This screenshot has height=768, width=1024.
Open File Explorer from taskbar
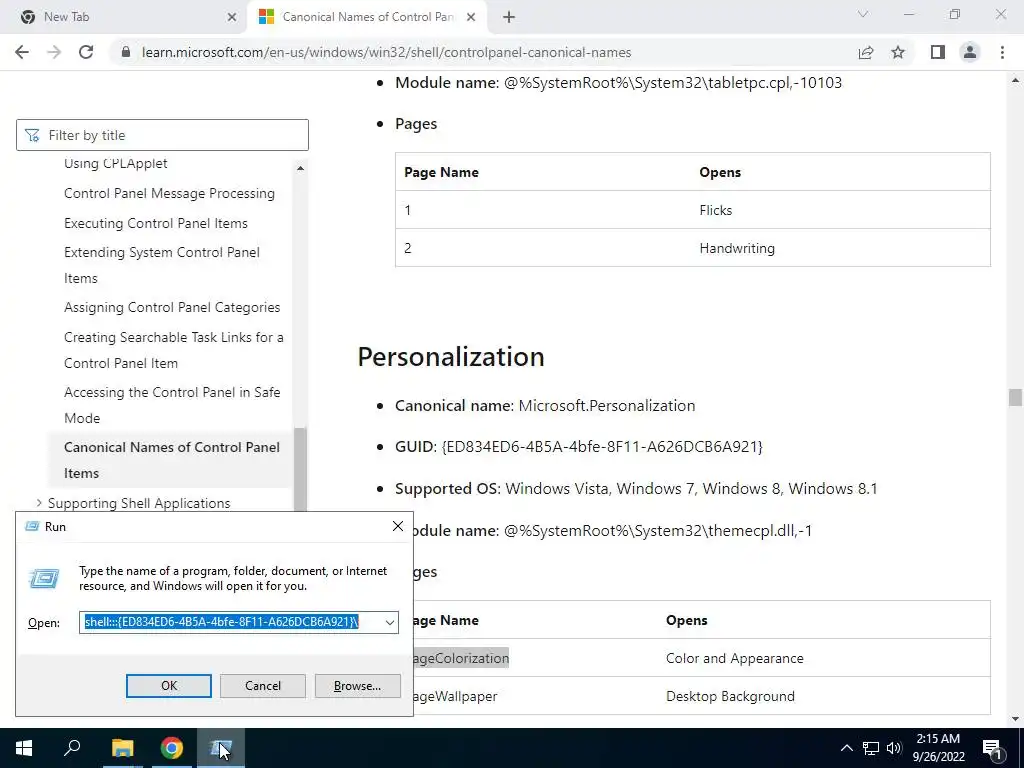122,748
